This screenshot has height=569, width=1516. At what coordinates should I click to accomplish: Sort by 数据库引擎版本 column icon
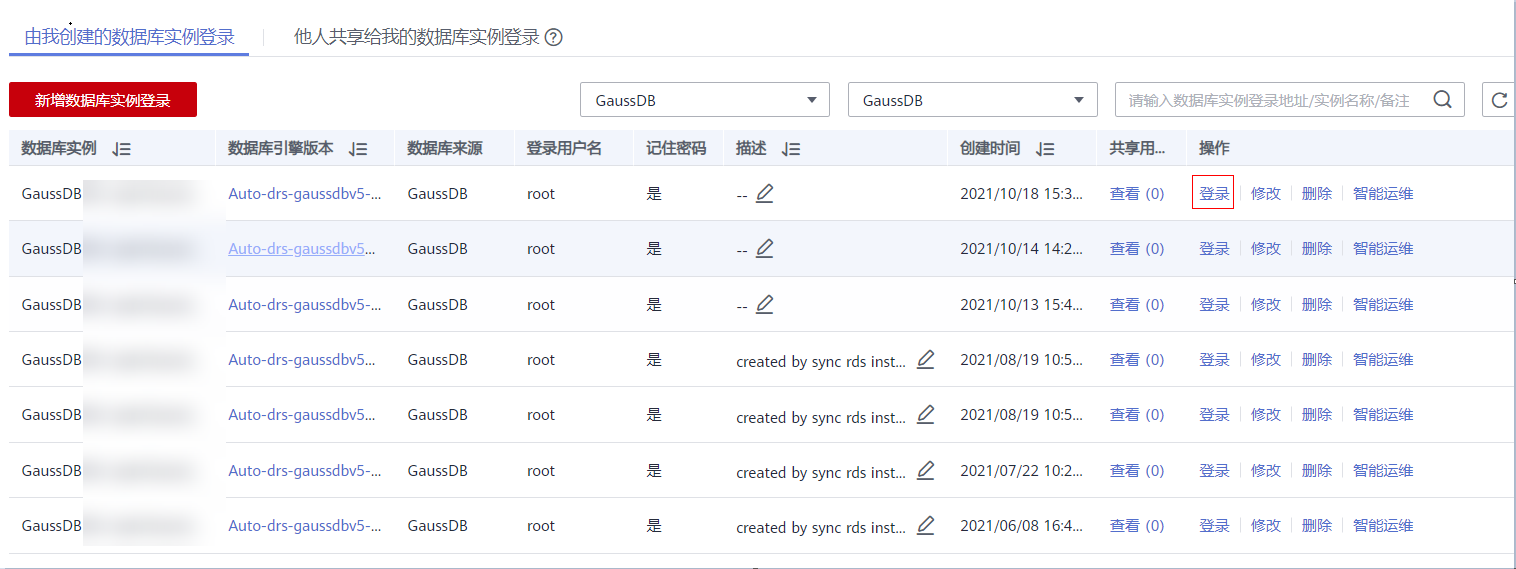[358, 149]
